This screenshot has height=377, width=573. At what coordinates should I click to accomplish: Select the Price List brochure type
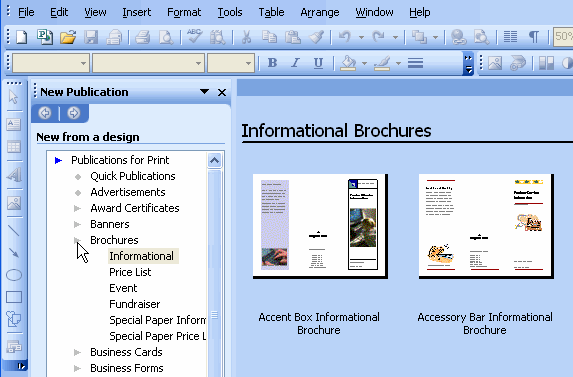click(x=130, y=272)
